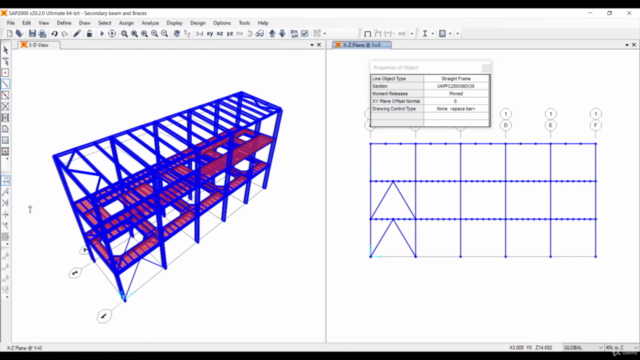Open the Analyze menu

point(150,23)
